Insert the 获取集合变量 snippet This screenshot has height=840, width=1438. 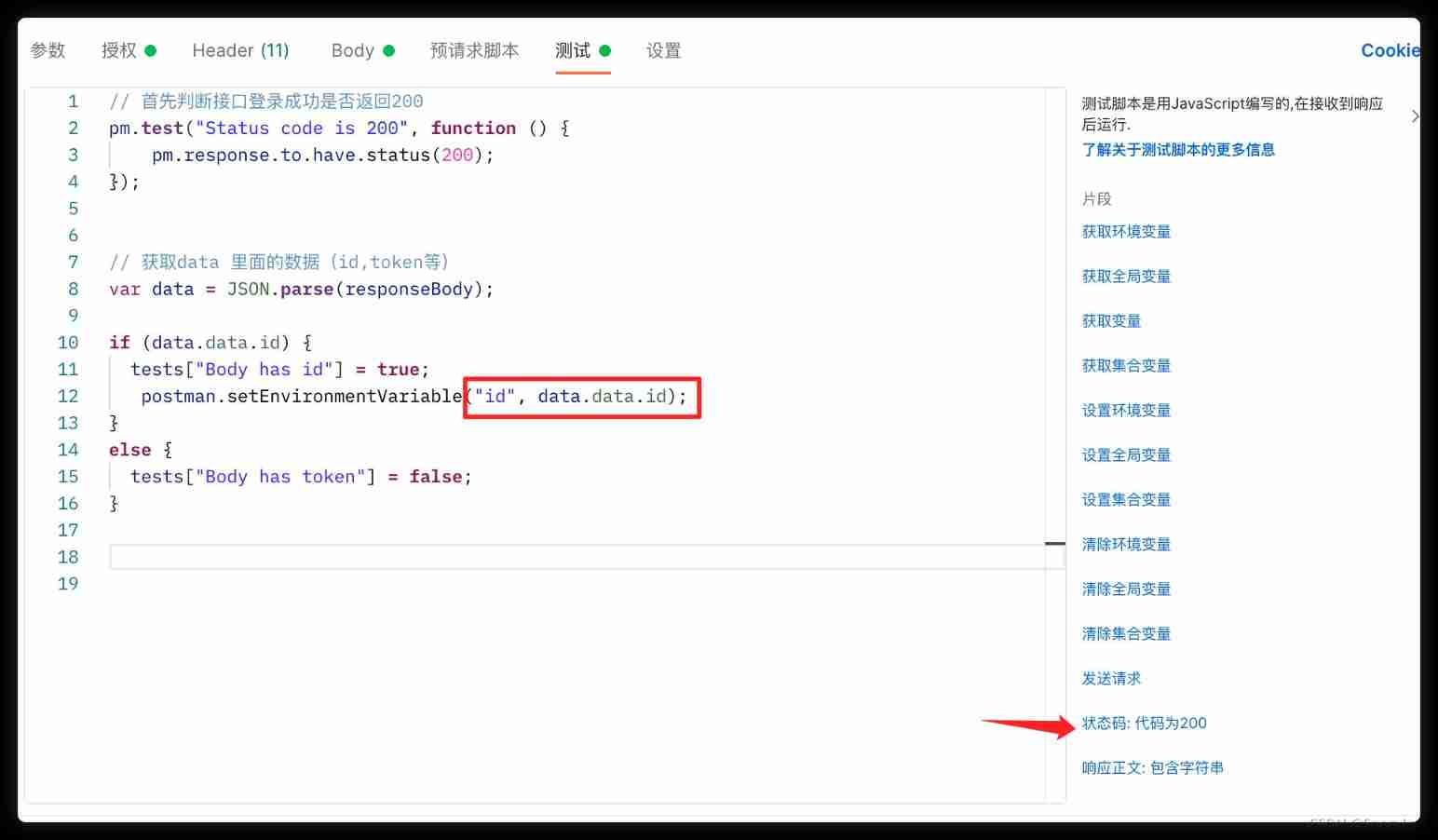point(1126,365)
